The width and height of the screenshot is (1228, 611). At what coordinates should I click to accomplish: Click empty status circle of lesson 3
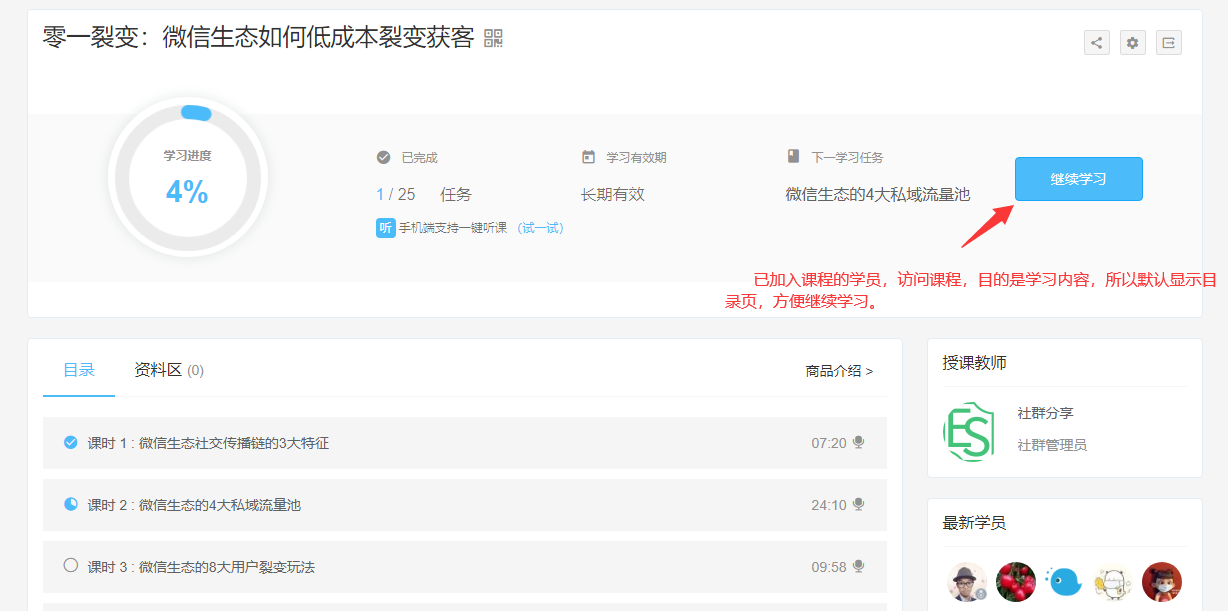tap(70, 566)
